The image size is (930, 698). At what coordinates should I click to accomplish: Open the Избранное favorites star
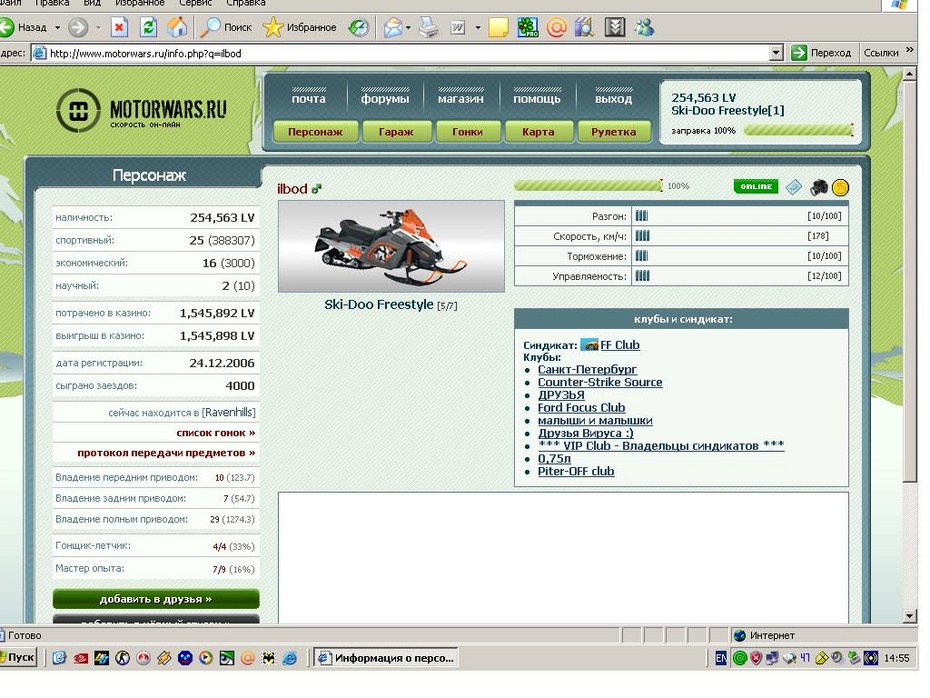(300, 27)
